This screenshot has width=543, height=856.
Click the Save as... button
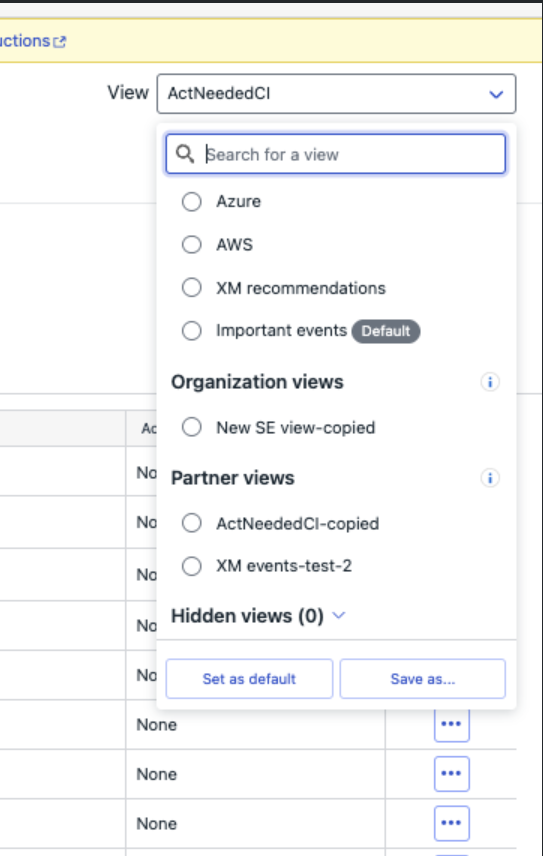coord(423,679)
